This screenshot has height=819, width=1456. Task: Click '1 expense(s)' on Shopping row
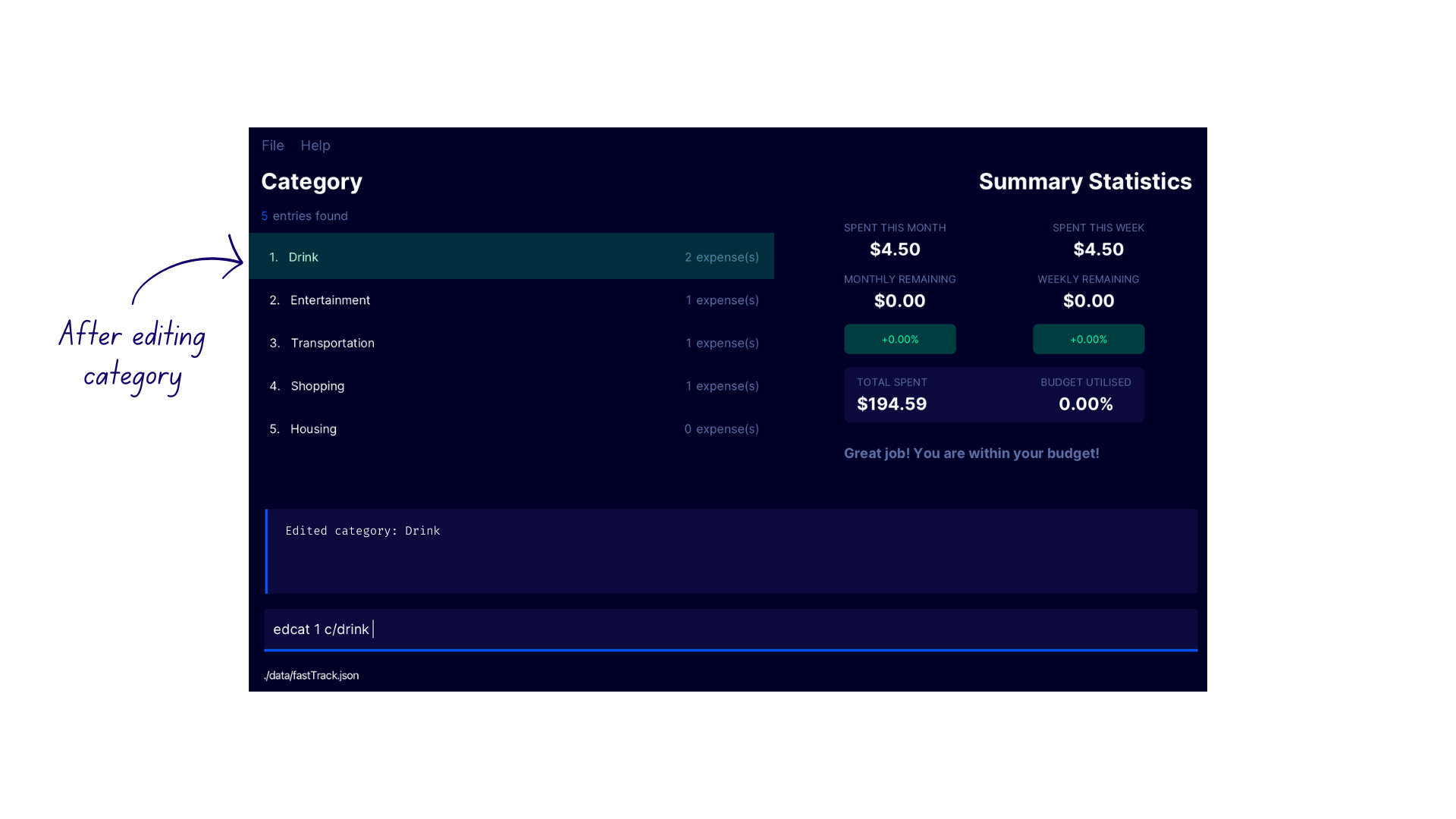(x=723, y=386)
